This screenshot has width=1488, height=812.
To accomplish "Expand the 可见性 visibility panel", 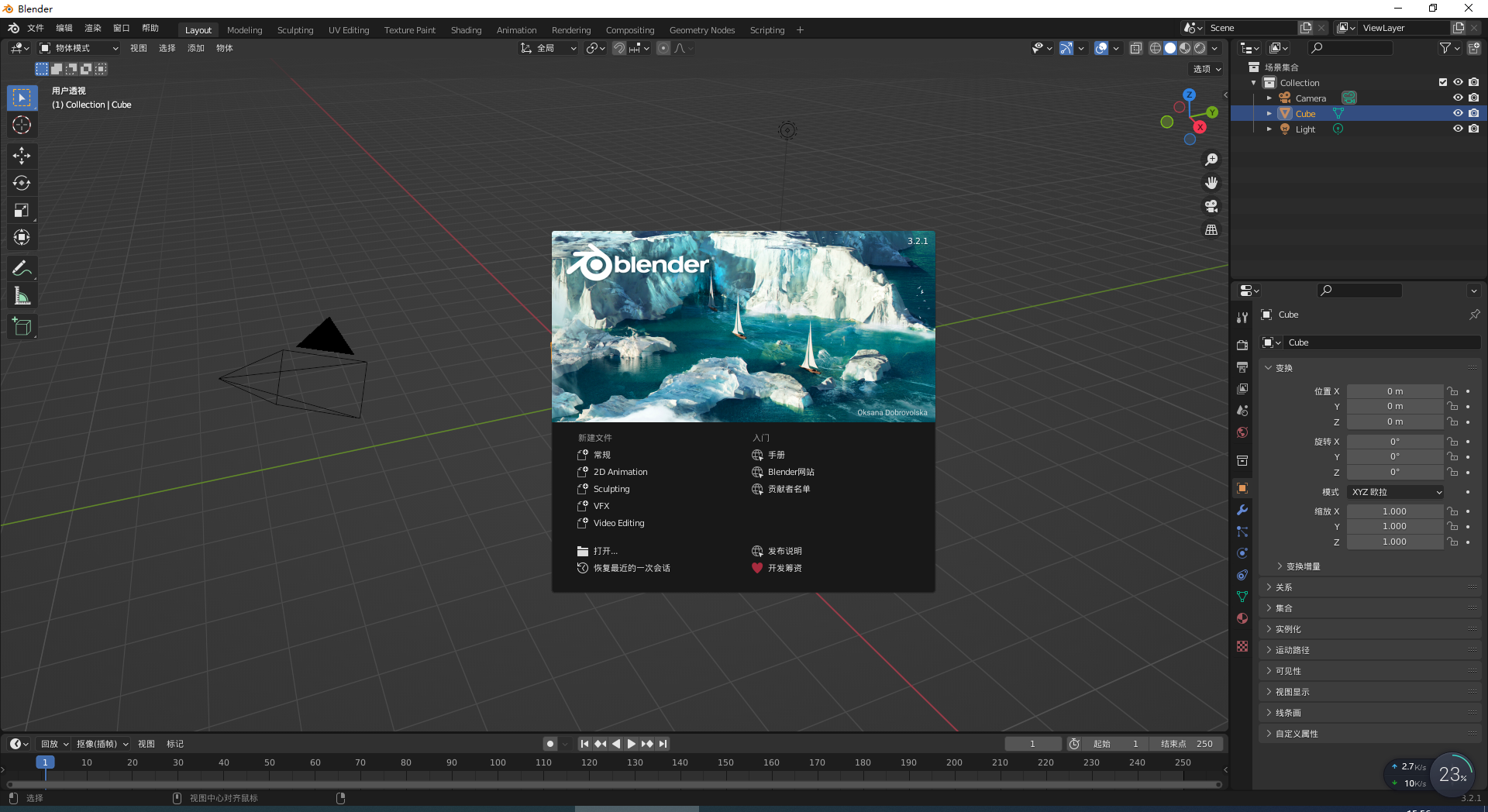I will tap(1288, 671).
